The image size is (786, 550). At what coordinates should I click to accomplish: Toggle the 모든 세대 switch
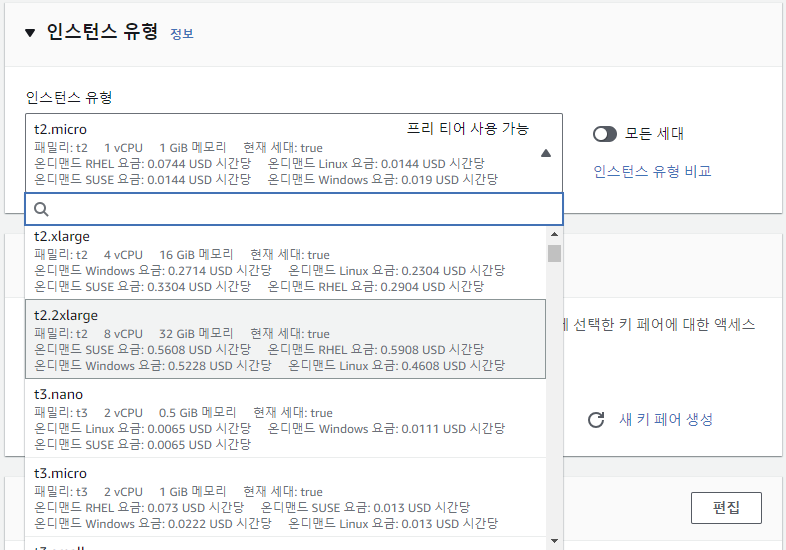tap(605, 134)
